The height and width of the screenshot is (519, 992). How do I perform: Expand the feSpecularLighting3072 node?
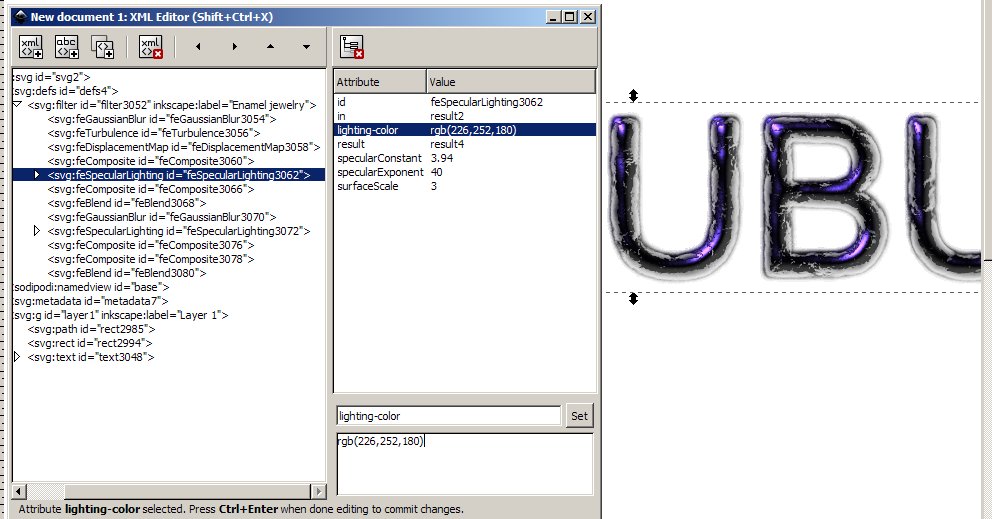point(38,230)
